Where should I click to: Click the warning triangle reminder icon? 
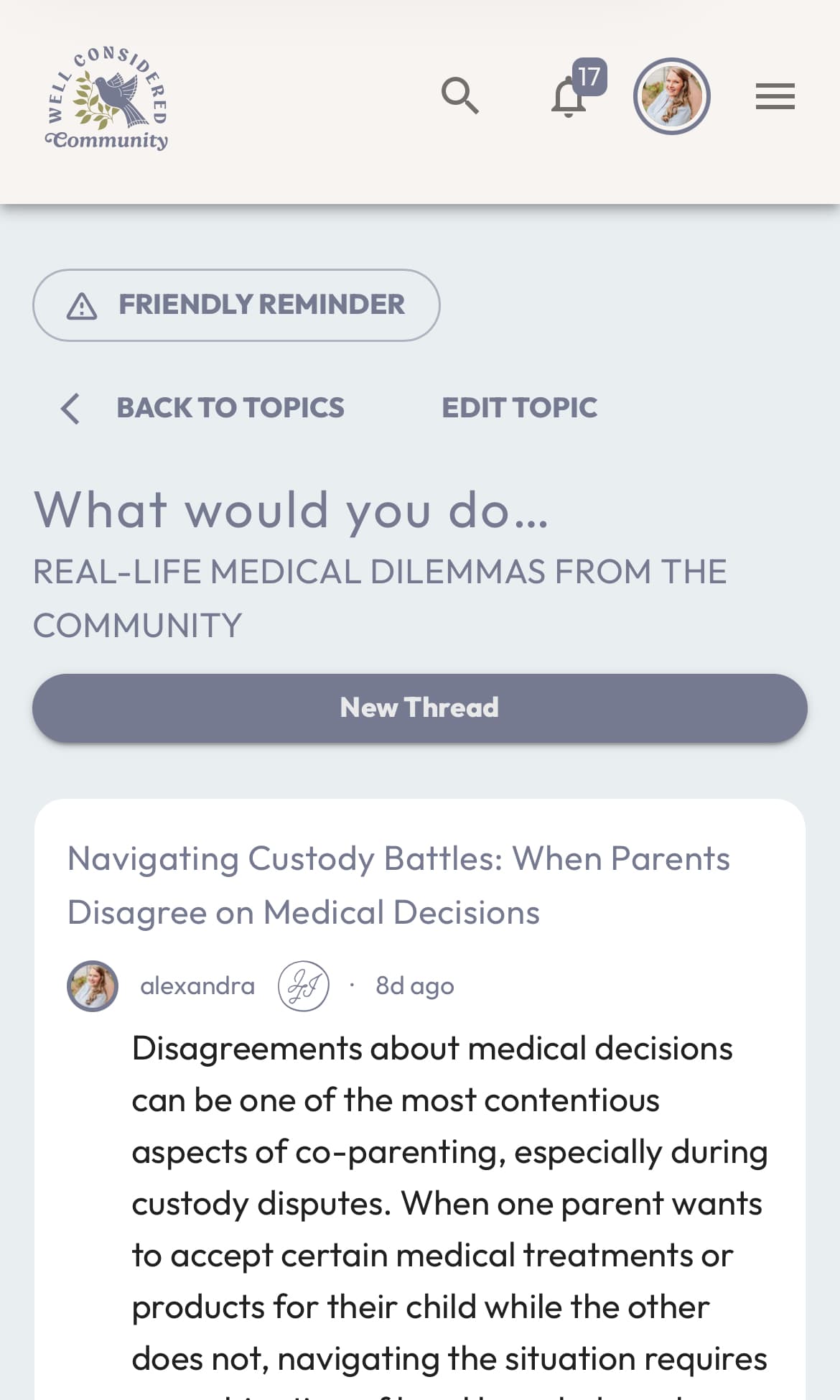(x=82, y=306)
